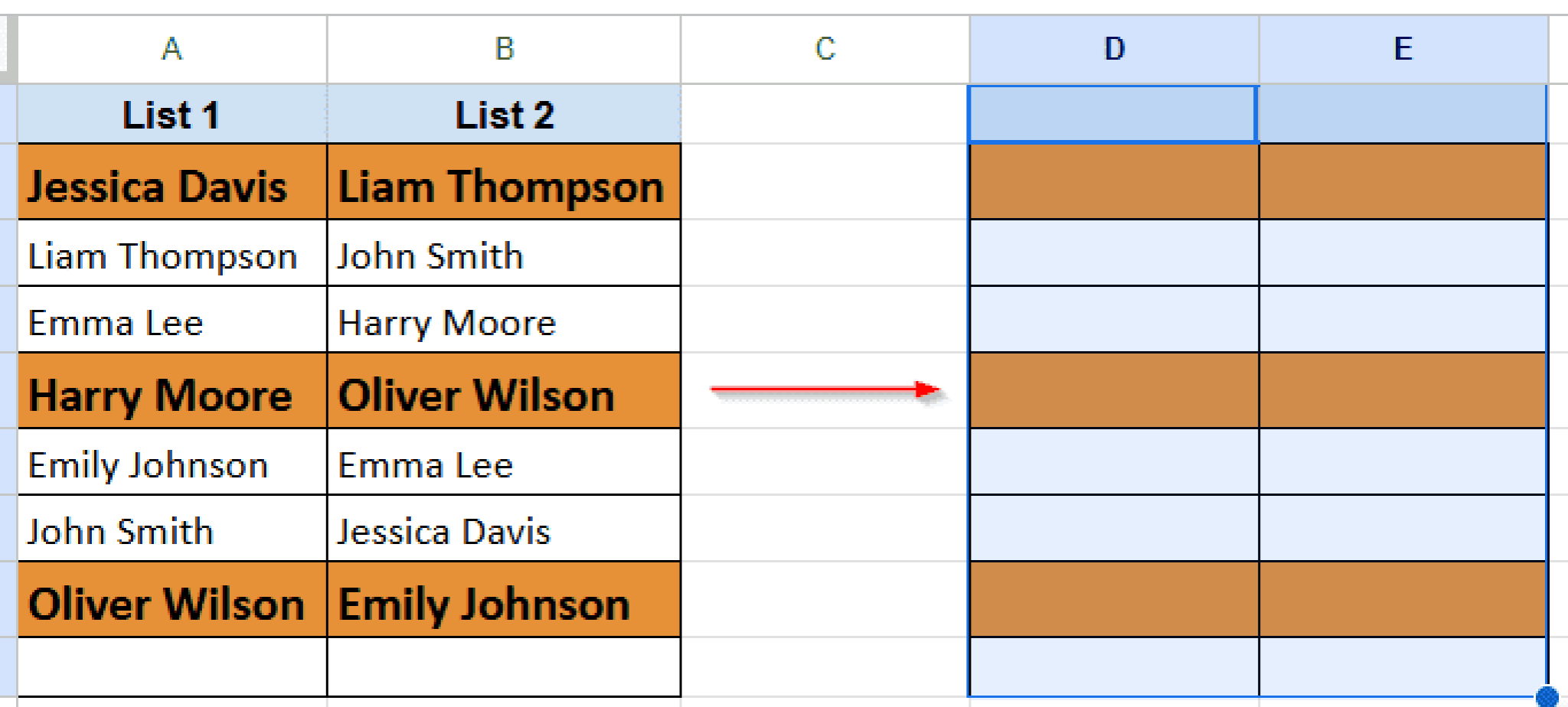
Task: Click the John Smith cell in List 2
Action: (504, 255)
